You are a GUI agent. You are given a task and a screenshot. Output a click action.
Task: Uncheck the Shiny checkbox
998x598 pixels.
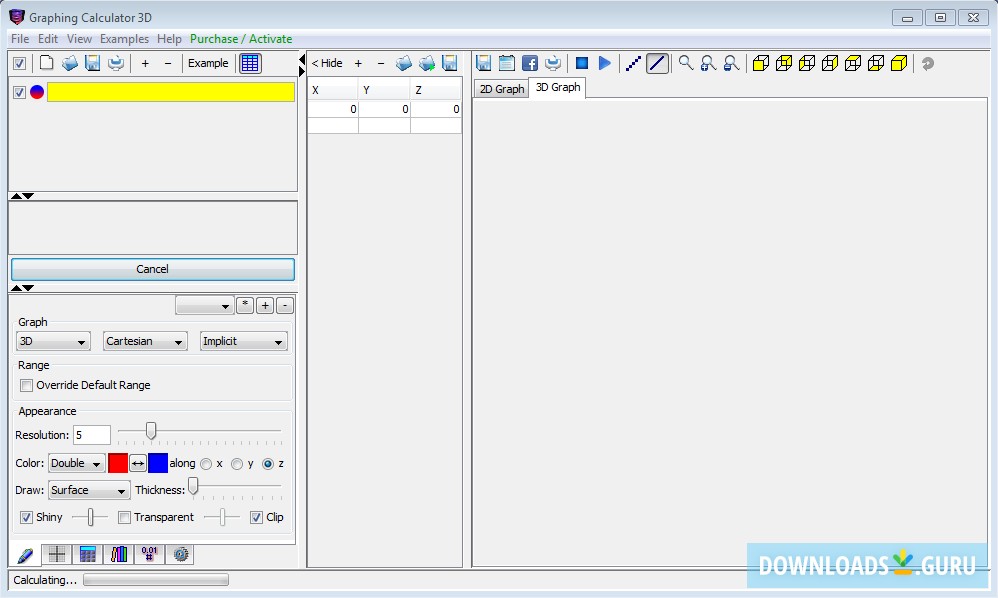click(26, 517)
